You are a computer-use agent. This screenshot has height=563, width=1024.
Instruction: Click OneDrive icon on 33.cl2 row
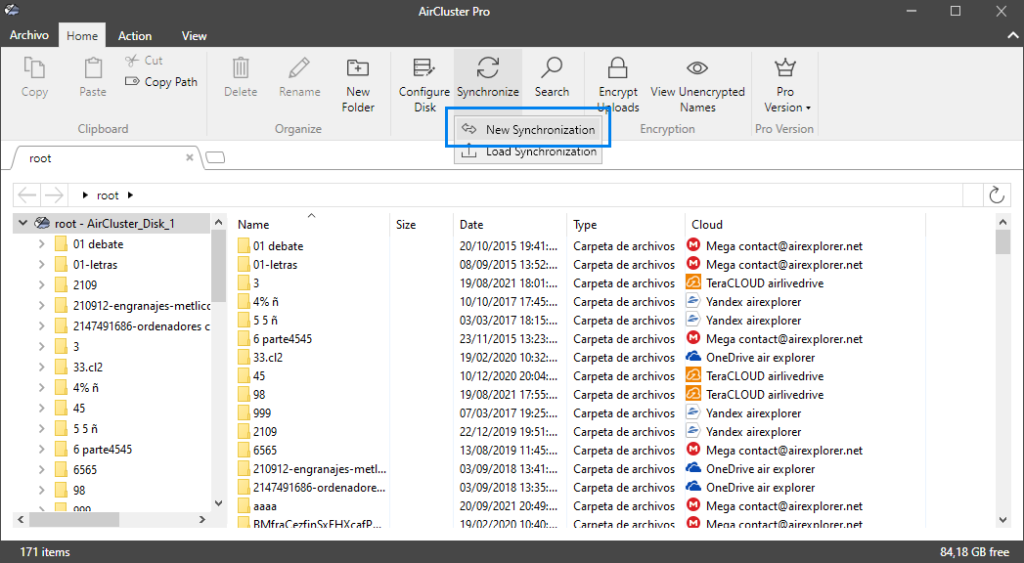tap(694, 357)
